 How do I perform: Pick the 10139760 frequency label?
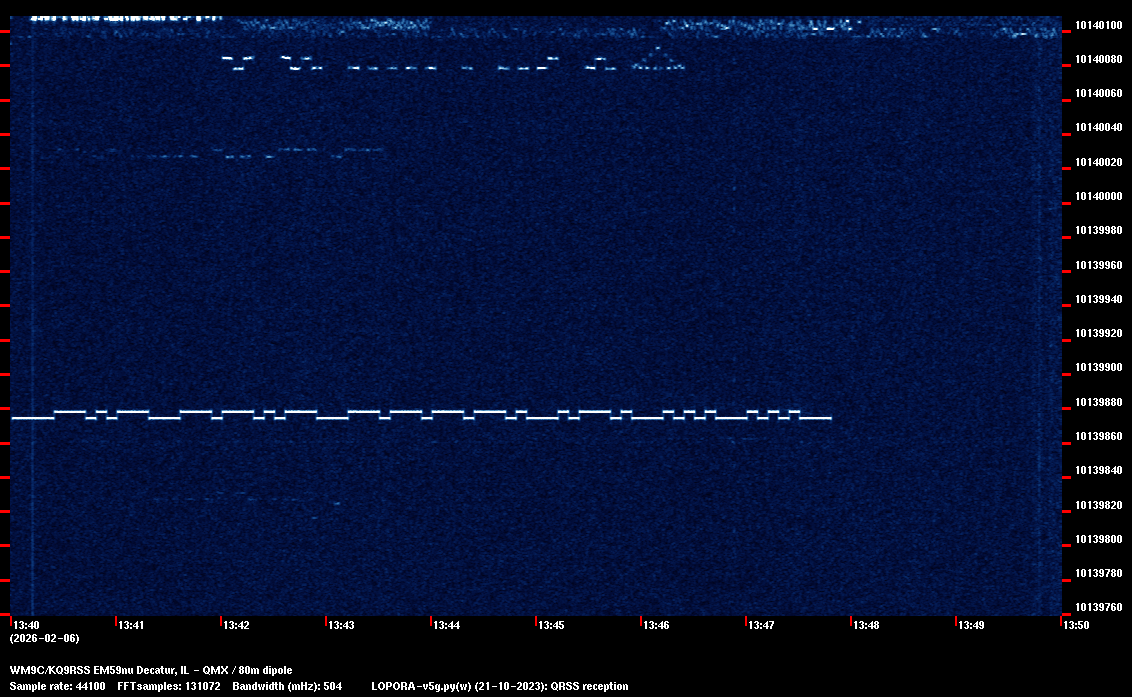[1098, 607]
